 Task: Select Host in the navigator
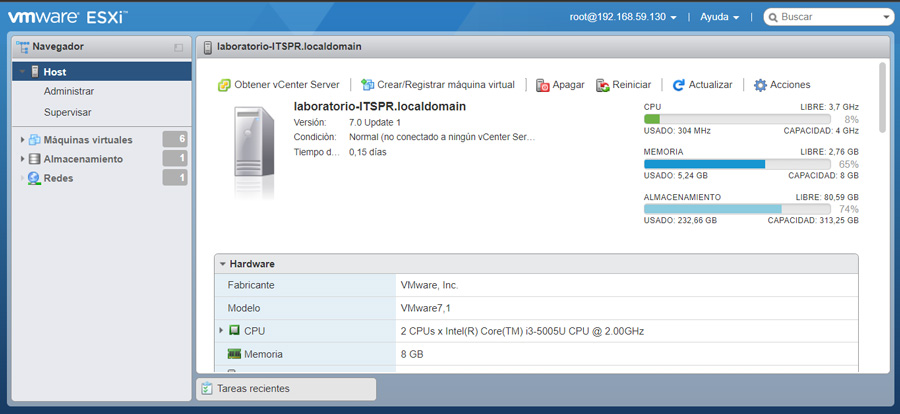[102, 72]
